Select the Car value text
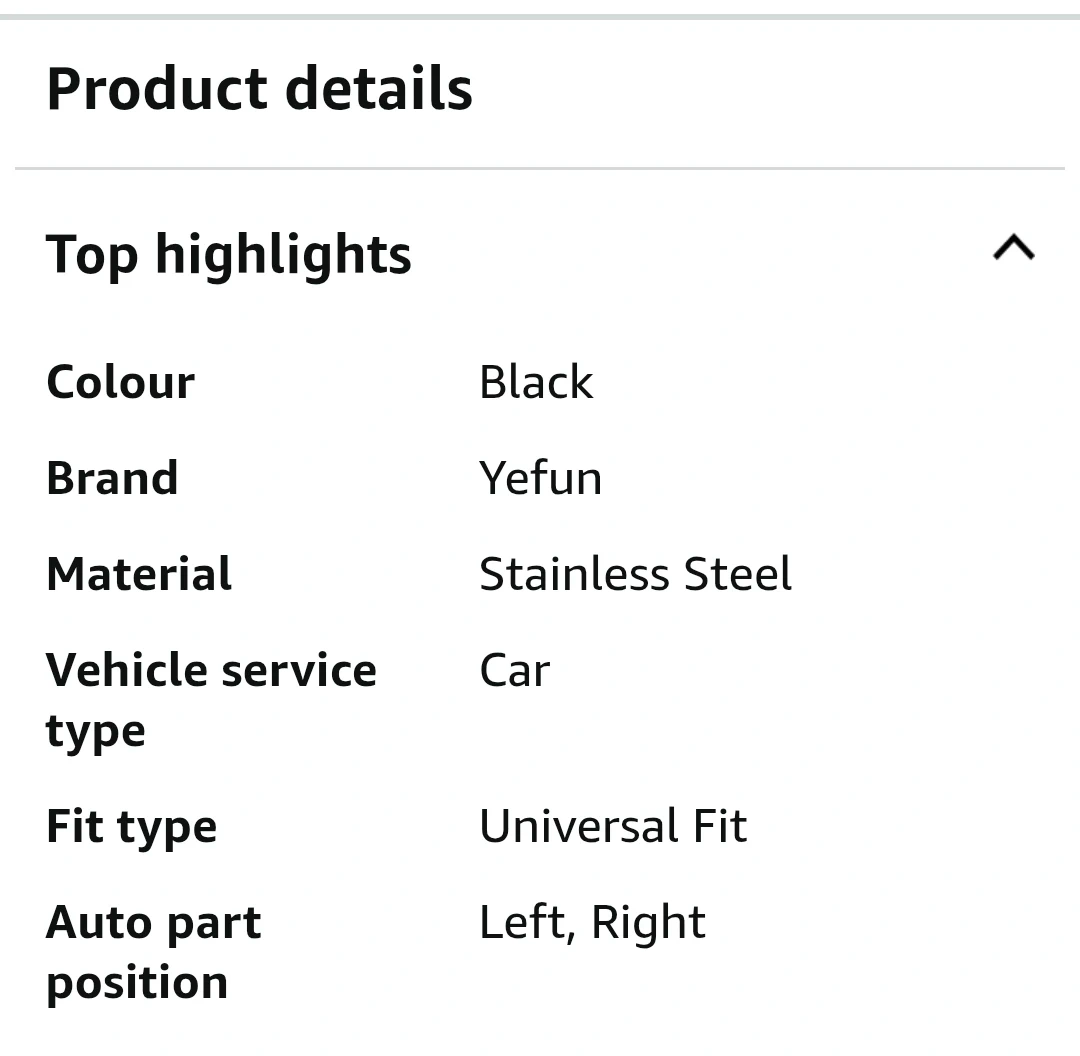1080x1056 pixels. pyautogui.click(x=514, y=670)
